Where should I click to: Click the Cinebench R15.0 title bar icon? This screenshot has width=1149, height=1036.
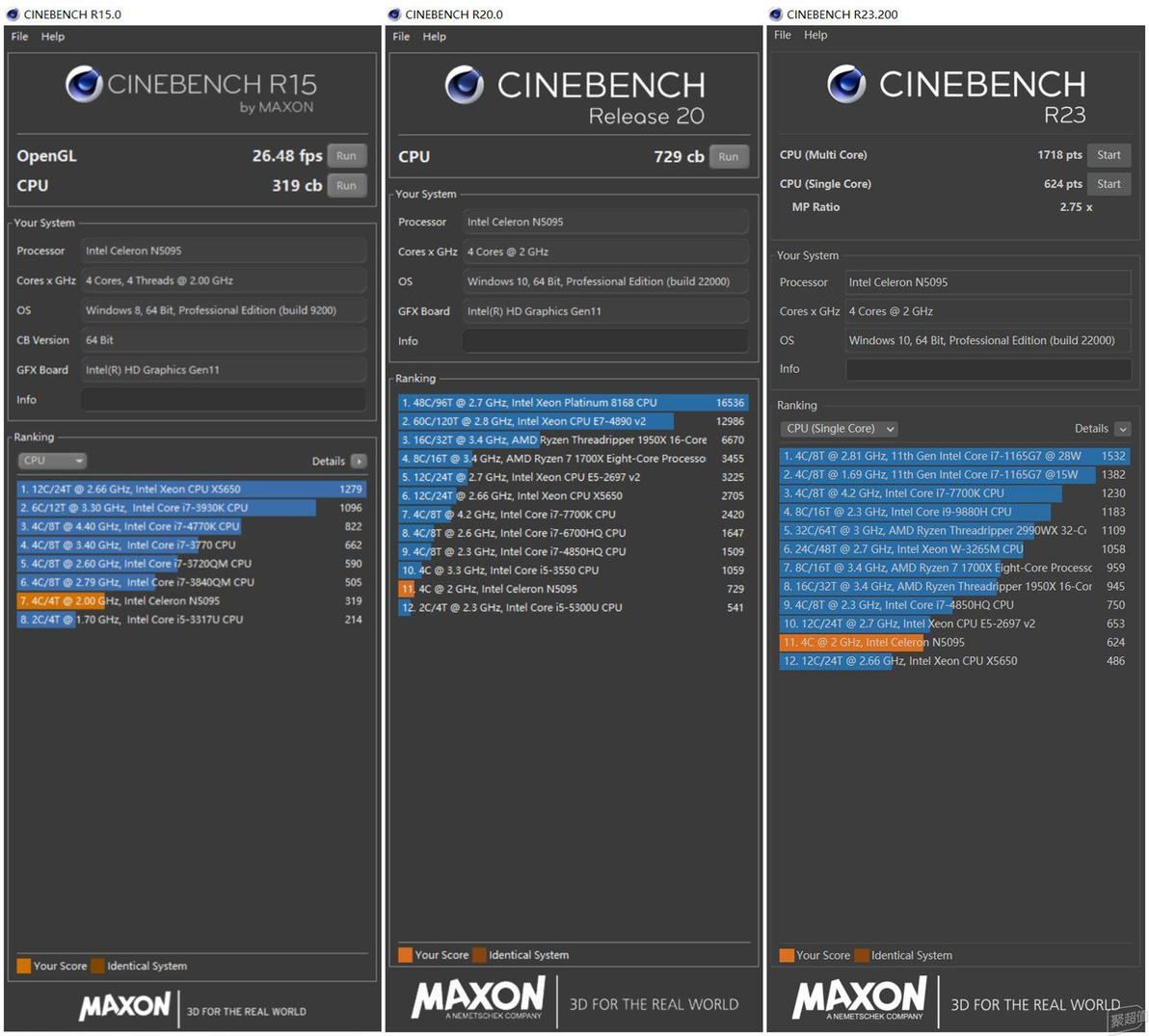[x=13, y=13]
